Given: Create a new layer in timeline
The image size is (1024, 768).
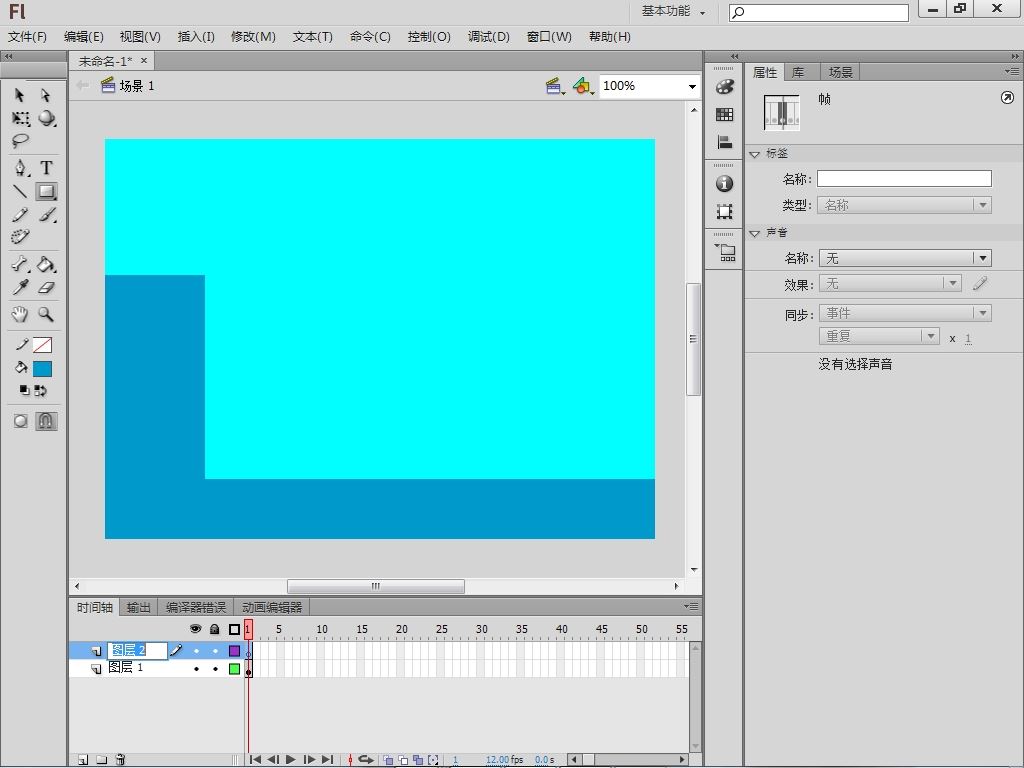Looking at the screenshot, I should (x=83, y=760).
